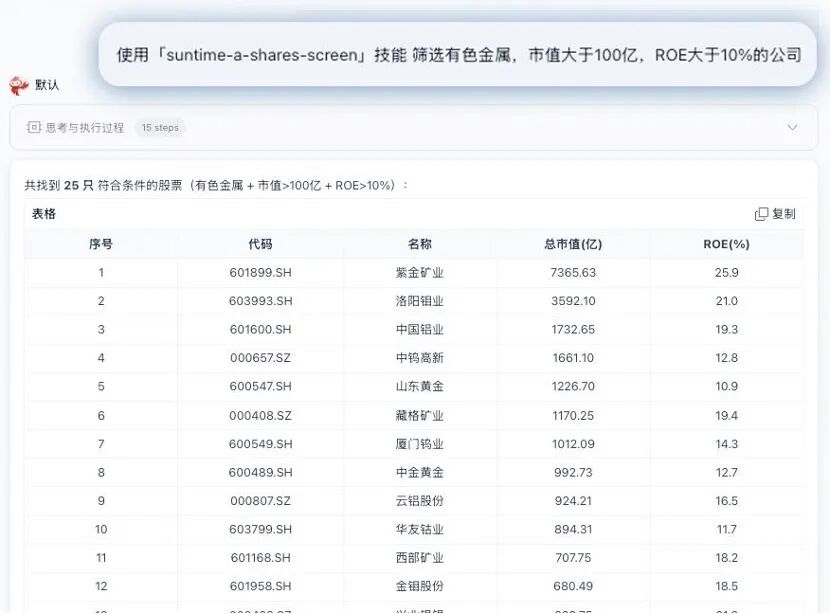Click market value 3592.10
This screenshot has height=614, width=830.
click(x=573, y=301)
